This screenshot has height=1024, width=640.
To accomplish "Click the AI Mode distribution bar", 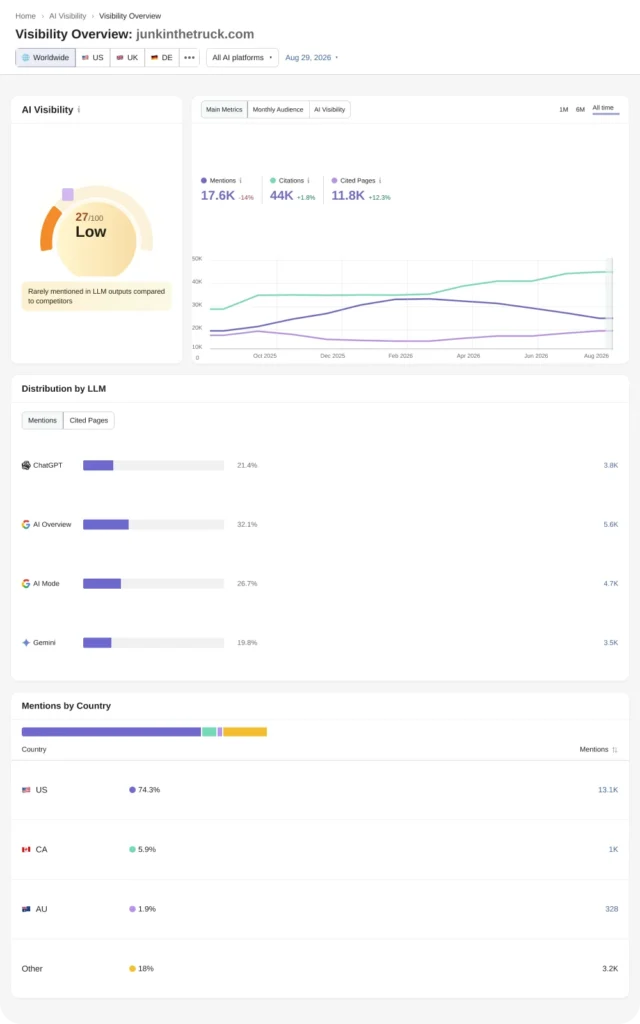I will pyautogui.click(x=153, y=583).
